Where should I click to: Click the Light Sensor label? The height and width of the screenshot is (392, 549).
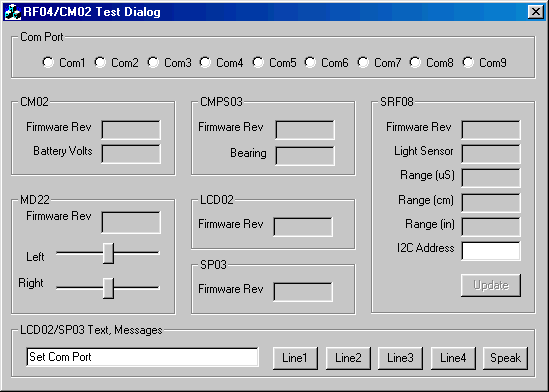pos(424,151)
